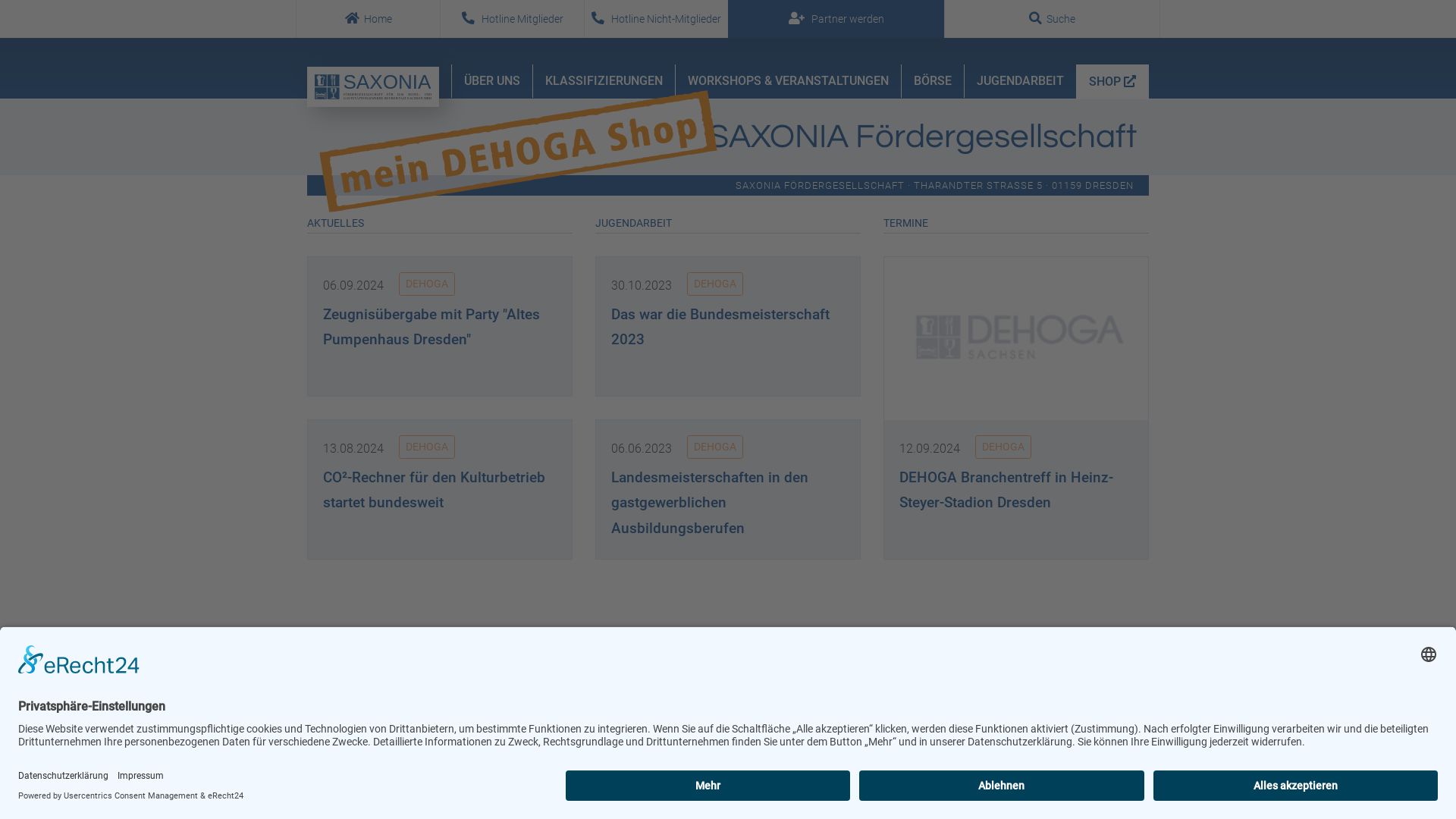Open the KLASSIFIZIERUNGEN menu

point(604,81)
